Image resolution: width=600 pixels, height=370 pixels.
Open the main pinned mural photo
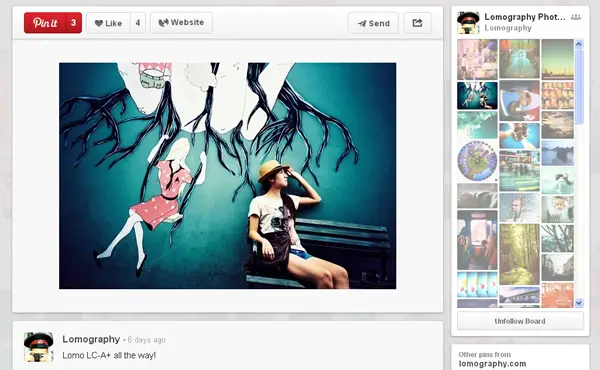pyautogui.click(x=227, y=176)
